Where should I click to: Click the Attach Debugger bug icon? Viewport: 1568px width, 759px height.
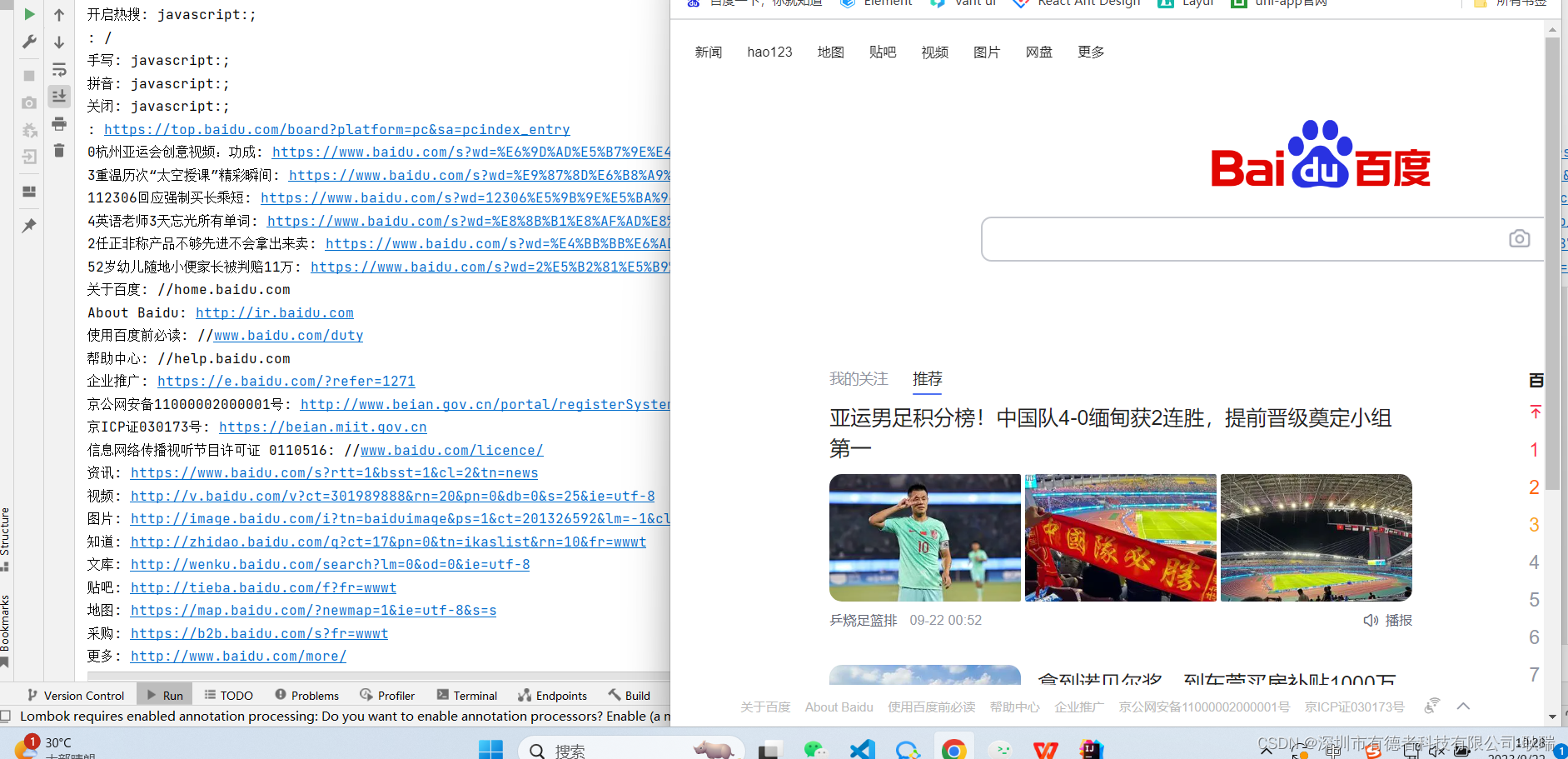(29, 130)
